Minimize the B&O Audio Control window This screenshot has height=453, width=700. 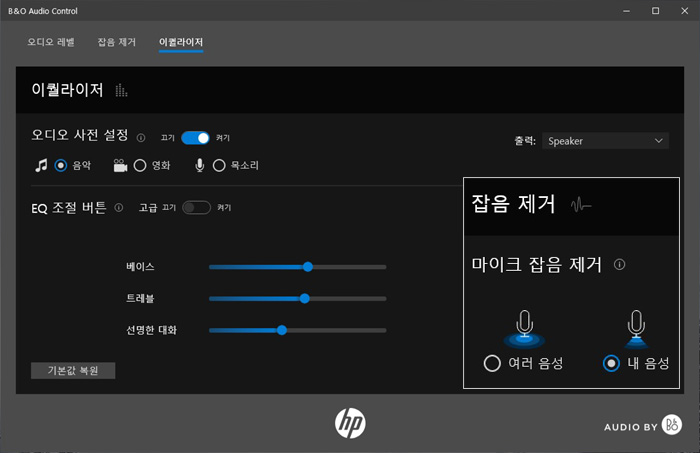tap(626, 11)
